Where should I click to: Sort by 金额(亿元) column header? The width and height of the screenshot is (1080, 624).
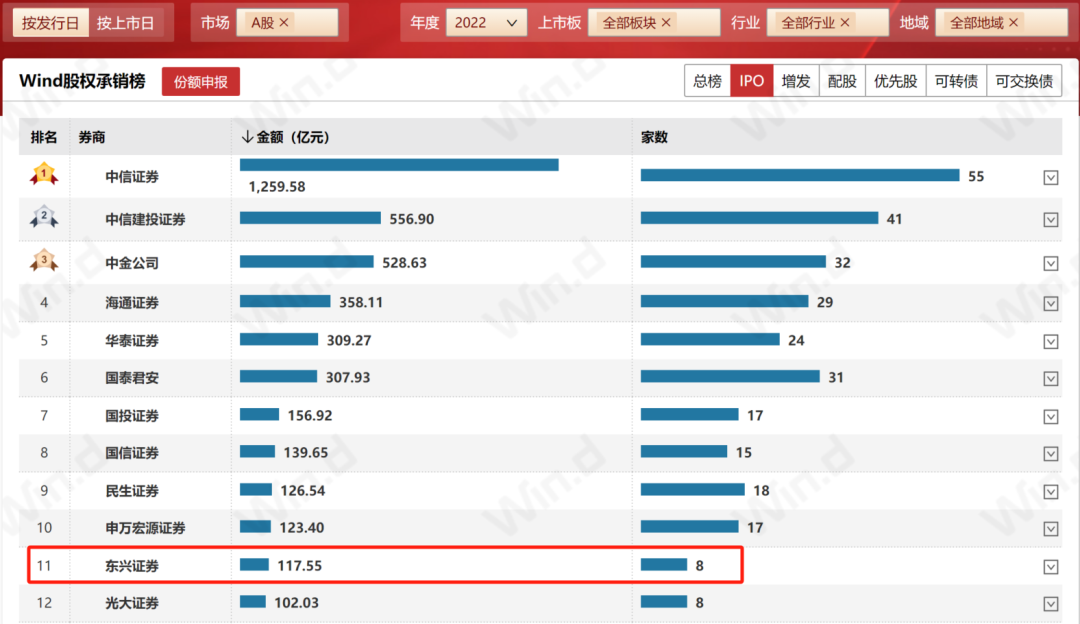285,137
